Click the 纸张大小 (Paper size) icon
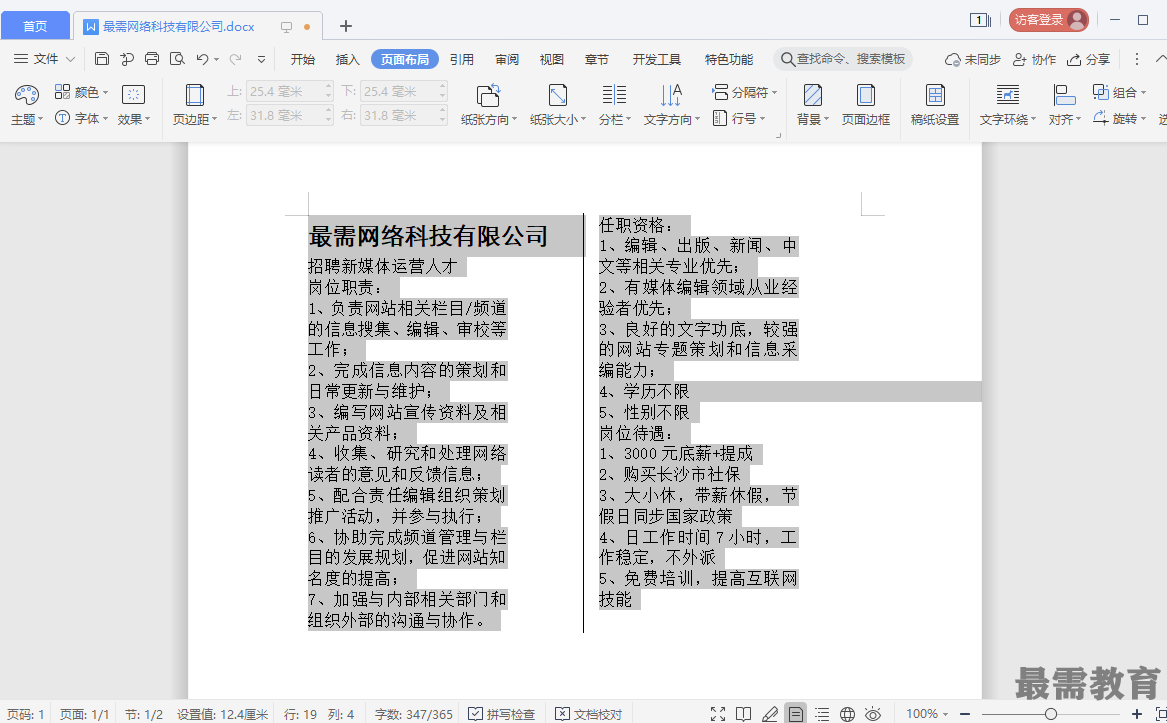Screen dimensions: 1167x723 click(x=557, y=95)
